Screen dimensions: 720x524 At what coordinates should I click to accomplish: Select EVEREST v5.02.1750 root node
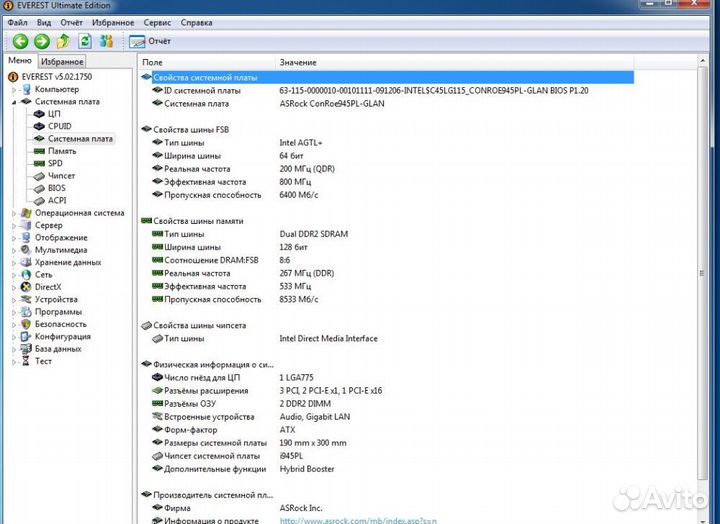tap(56, 77)
